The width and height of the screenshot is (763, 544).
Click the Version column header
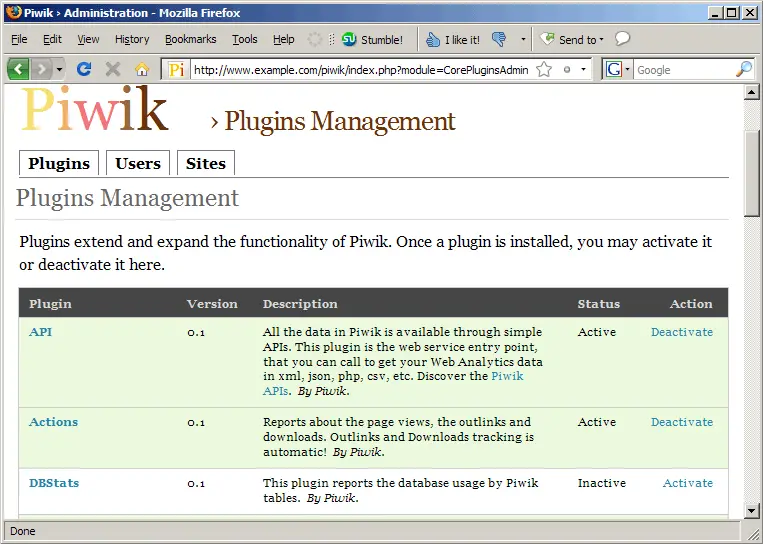[212, 304]
